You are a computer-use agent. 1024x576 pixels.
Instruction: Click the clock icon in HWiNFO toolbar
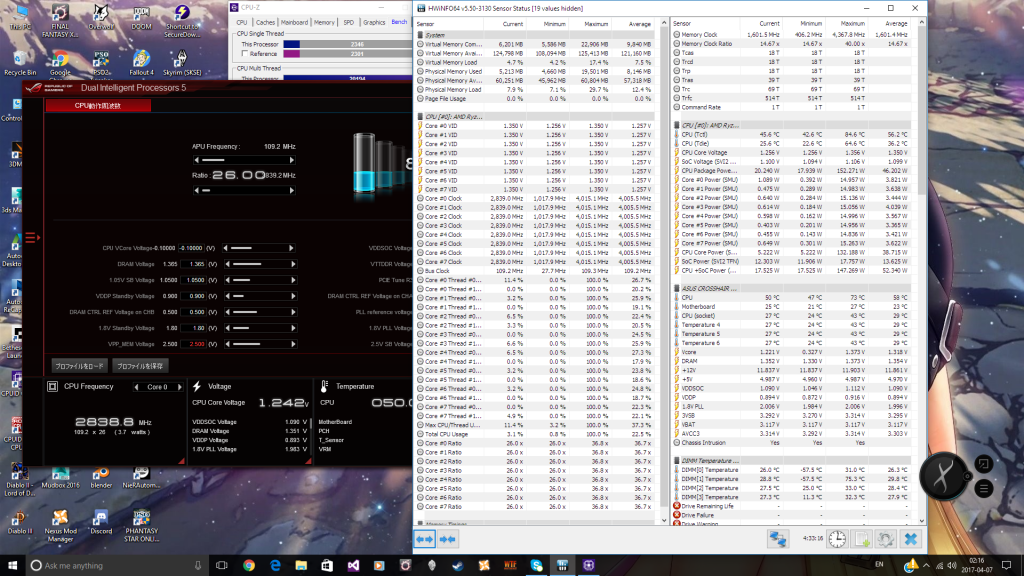pos(836,539)
